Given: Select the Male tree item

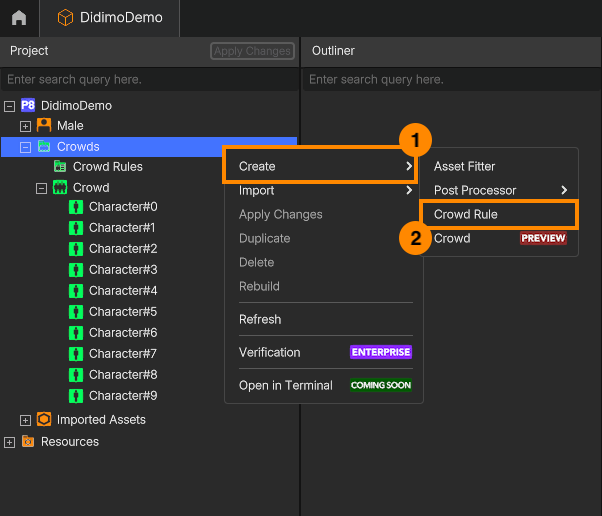Looking at the screenshot, I should (x=70, y=126).
